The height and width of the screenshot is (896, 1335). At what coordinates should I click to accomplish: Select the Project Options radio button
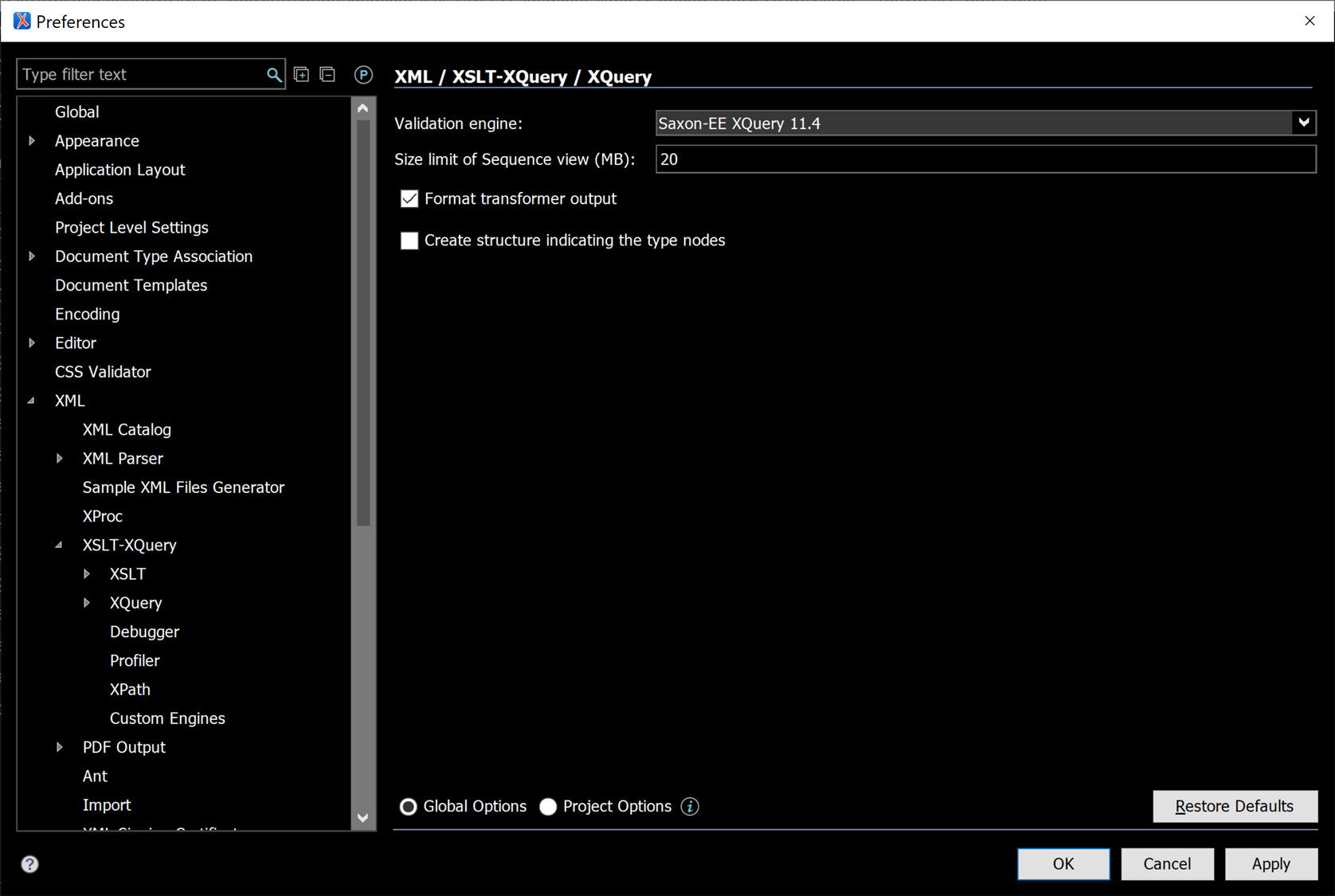(x=548, y=807)
